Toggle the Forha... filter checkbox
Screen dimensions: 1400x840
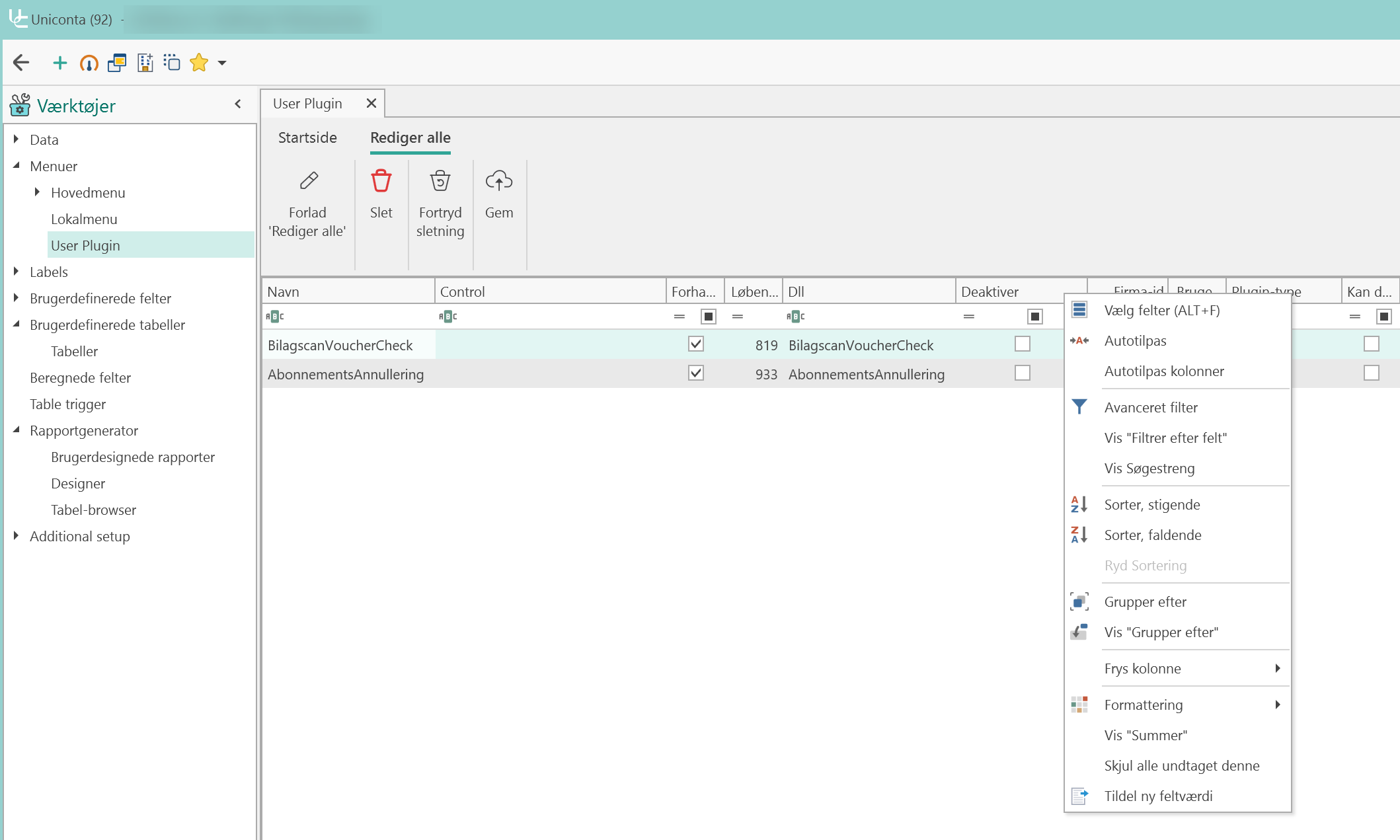click(709, 317)
